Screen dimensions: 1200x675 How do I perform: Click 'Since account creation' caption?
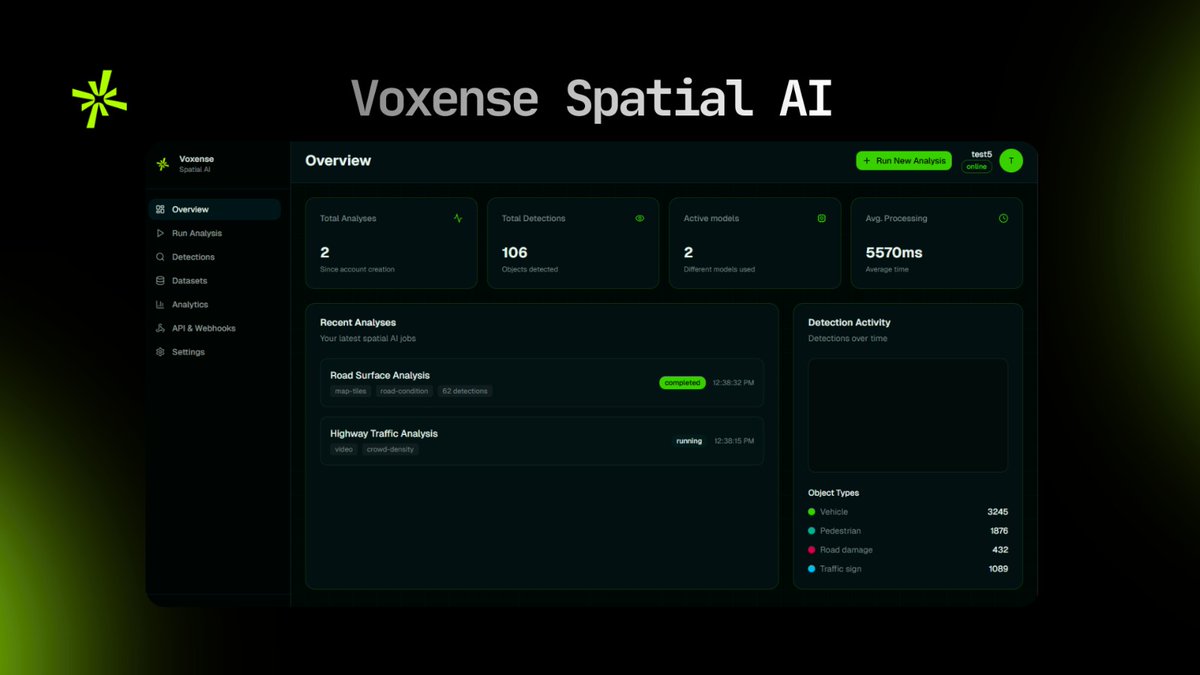357,270
